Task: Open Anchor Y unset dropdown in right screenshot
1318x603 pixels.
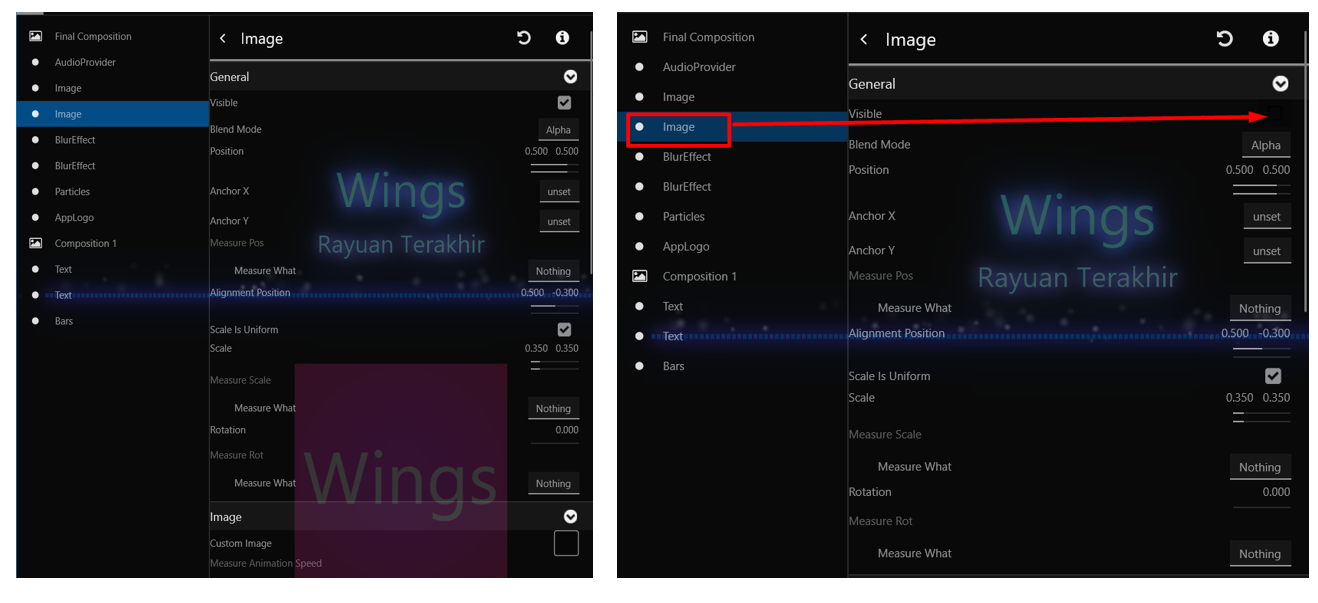Action: coord(1267,251)
